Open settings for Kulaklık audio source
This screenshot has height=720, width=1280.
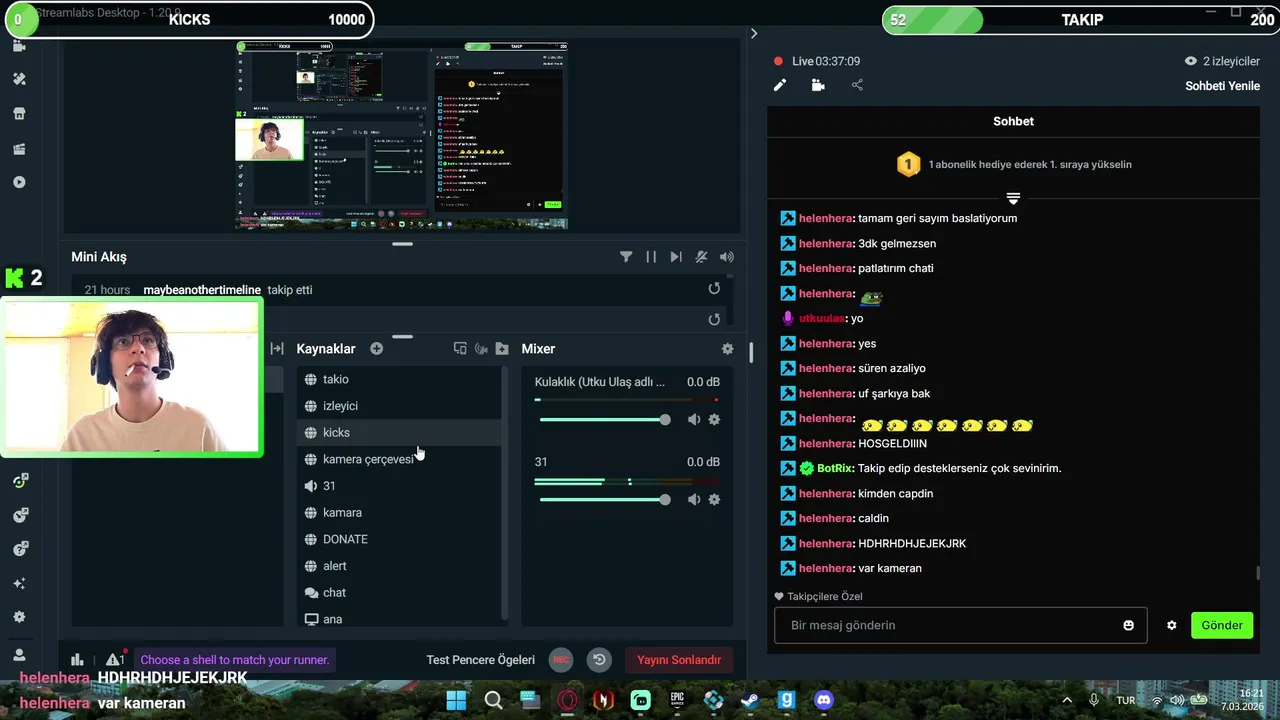[x=714, y=420]
